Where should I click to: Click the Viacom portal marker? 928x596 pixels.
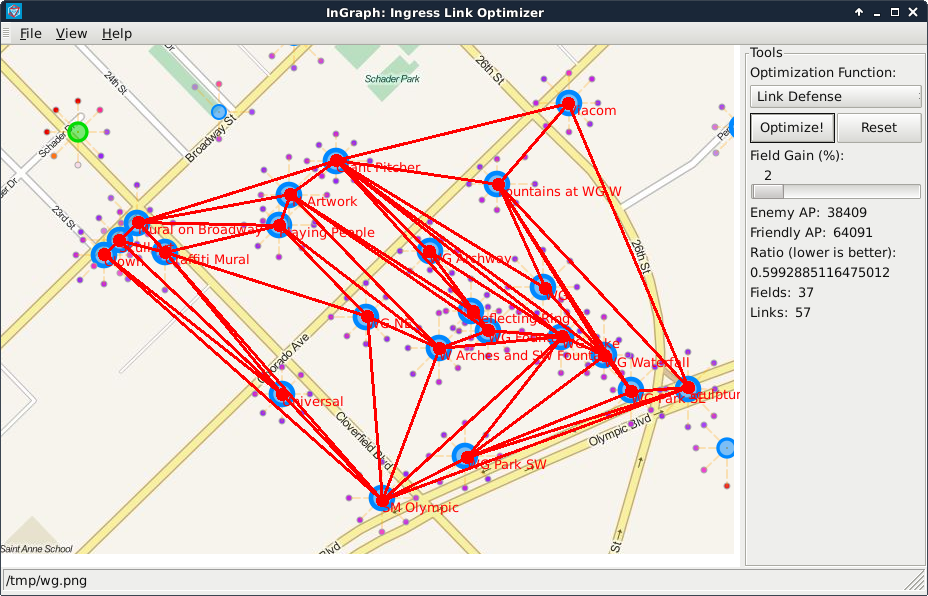pyautogui.click(x=569, y=104)
